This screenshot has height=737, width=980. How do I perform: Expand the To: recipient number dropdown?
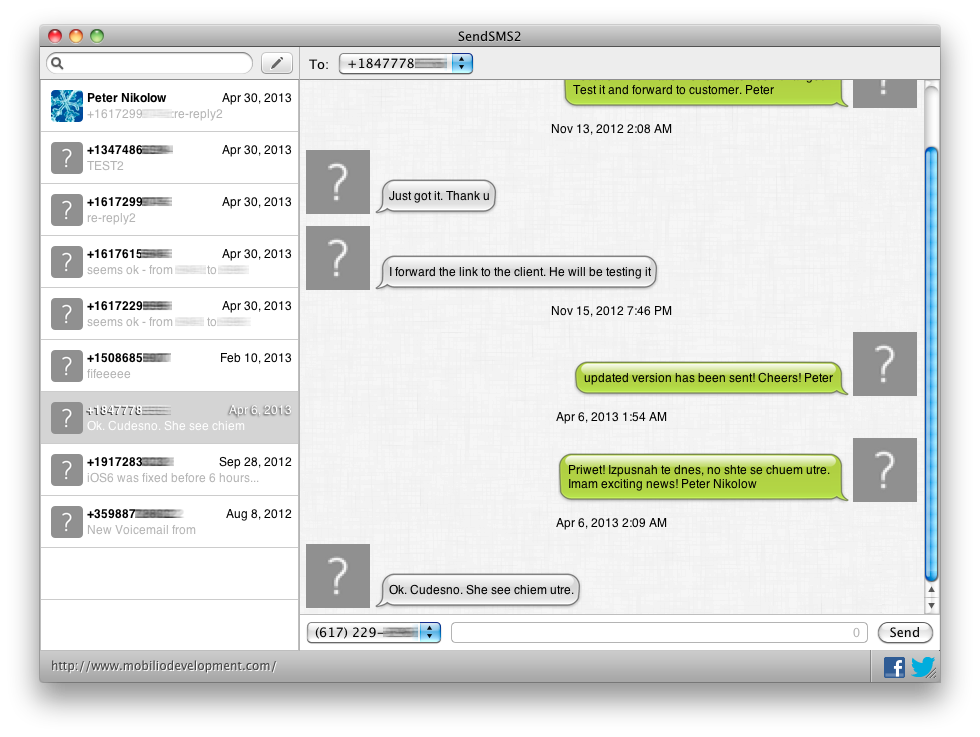[x=462, y=63]
